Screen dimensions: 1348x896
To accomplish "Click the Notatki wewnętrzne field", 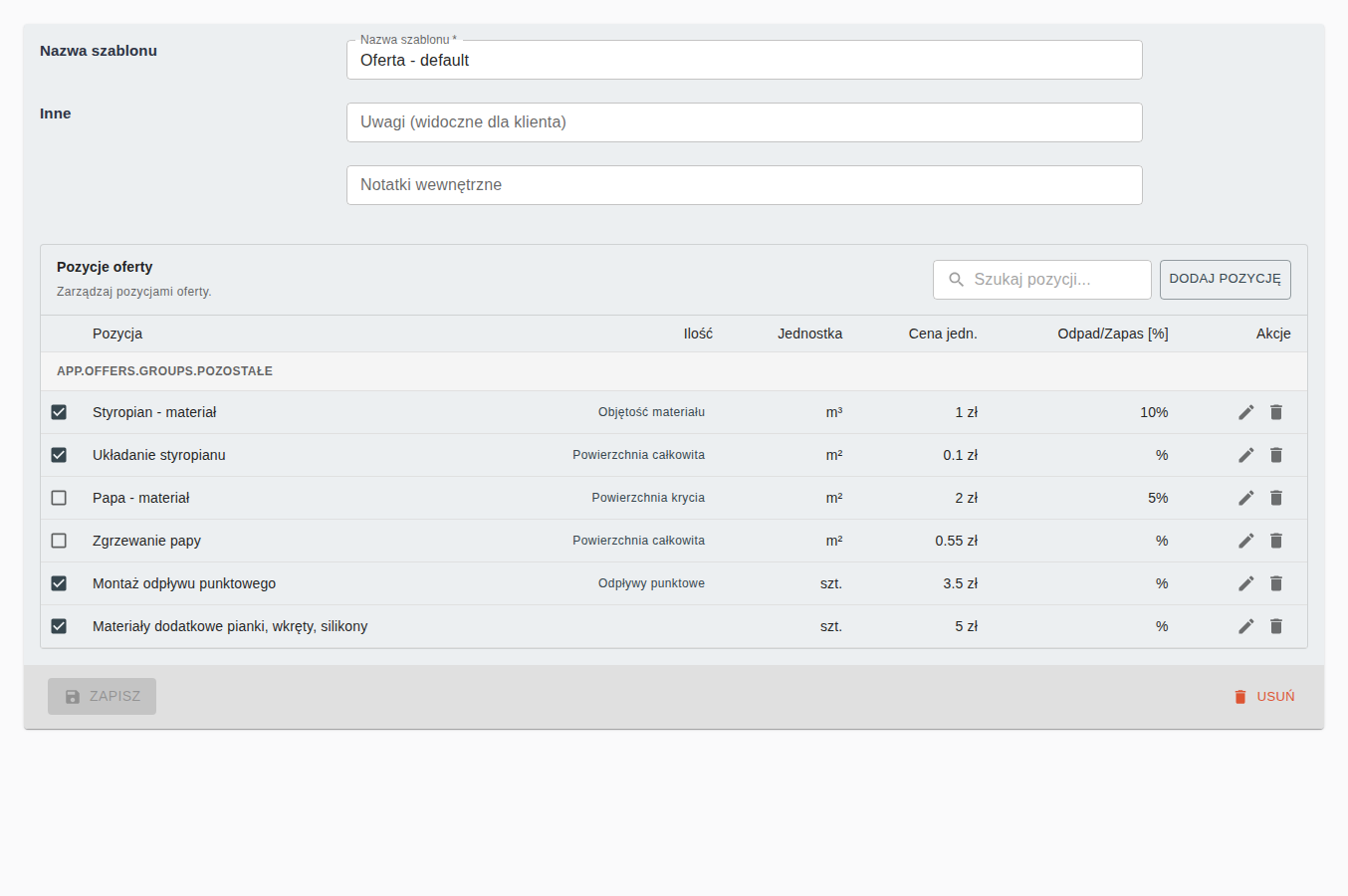I will (744, 185).
